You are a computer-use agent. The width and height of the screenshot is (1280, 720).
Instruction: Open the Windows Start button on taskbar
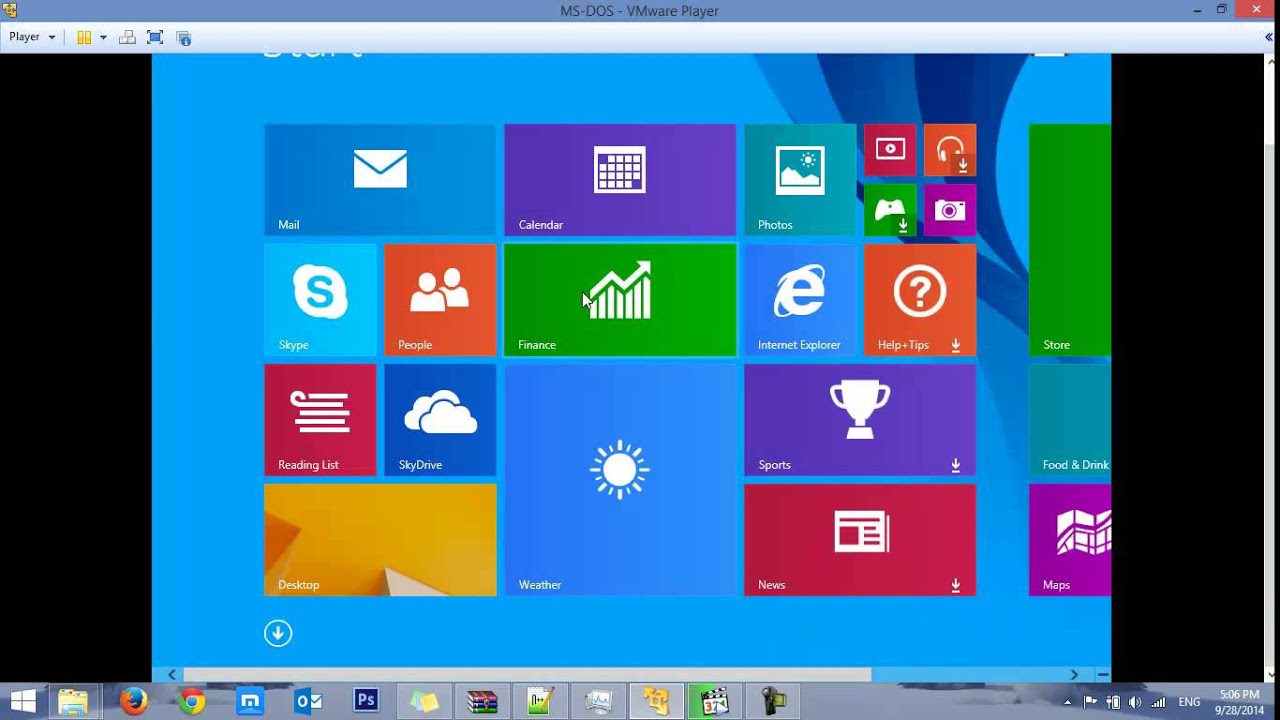coord(23,702)
